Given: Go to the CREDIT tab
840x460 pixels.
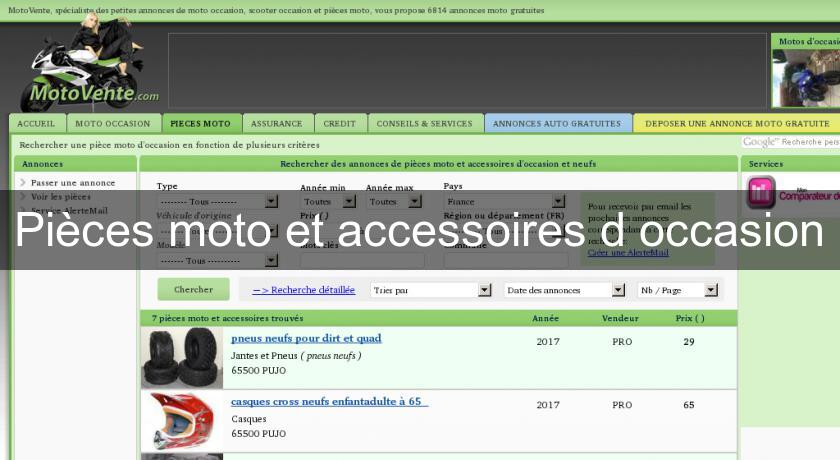Looking at the screenshot, I should [340, 124].
